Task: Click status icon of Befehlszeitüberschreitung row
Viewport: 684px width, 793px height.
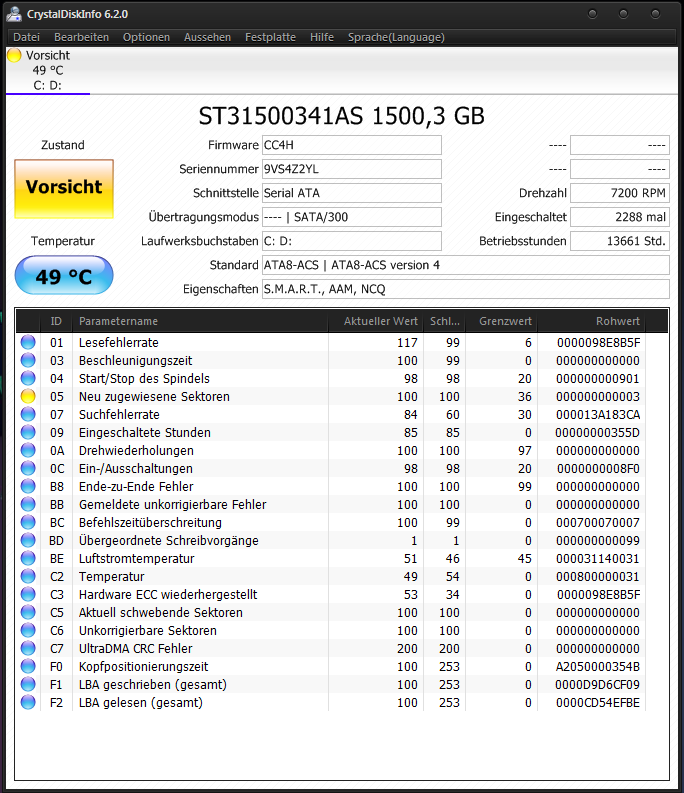Action: tap(28, 522)
